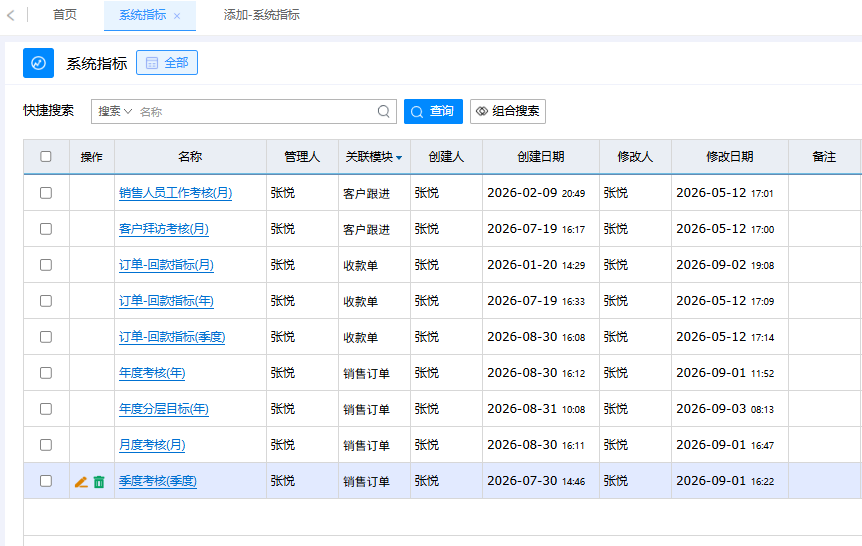Open the 订单-回款指标(季度) link
The height and width of the screenshot is (546, 862).
tap(172, 337)
